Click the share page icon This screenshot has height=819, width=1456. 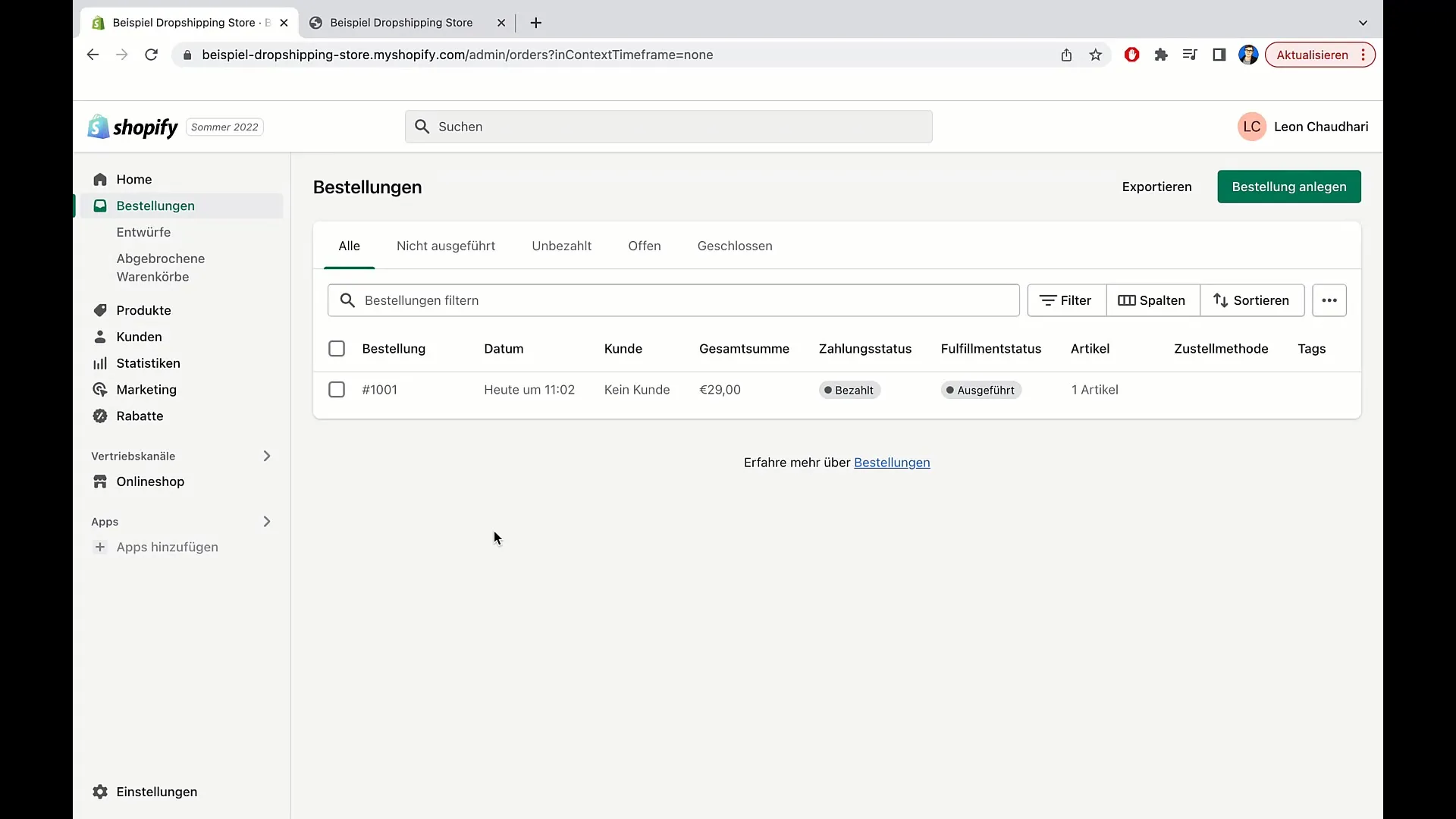(1066, 55)
